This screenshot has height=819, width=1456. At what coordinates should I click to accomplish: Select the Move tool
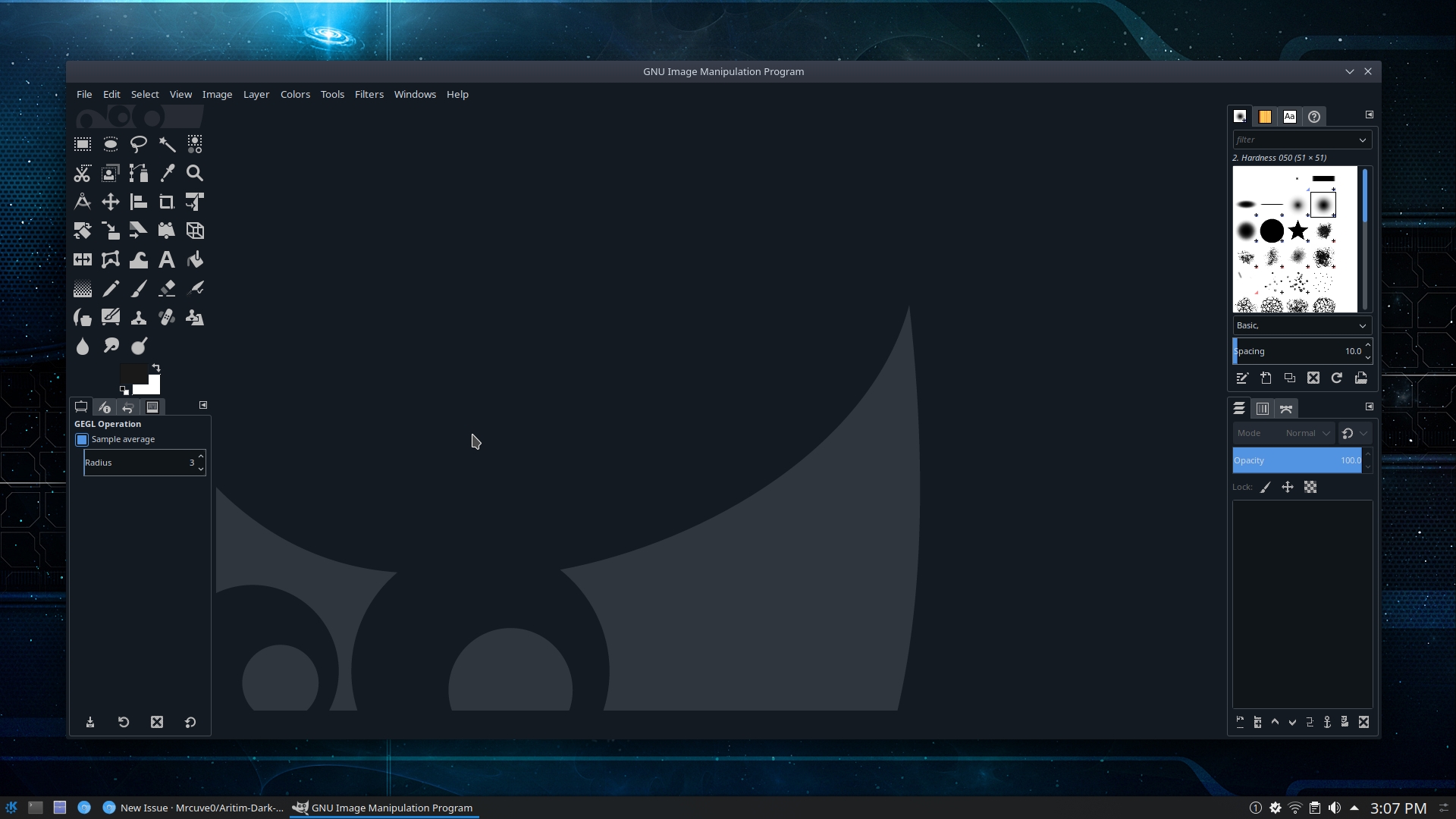click(x=111, y=202)
